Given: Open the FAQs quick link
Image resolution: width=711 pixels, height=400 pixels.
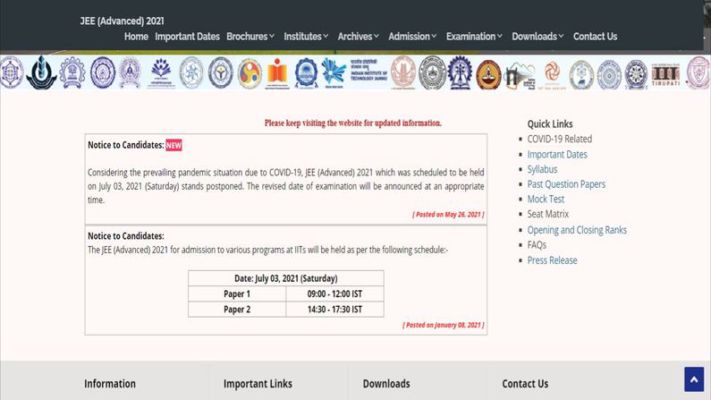Looking at the screenshot, I should 537,245.
